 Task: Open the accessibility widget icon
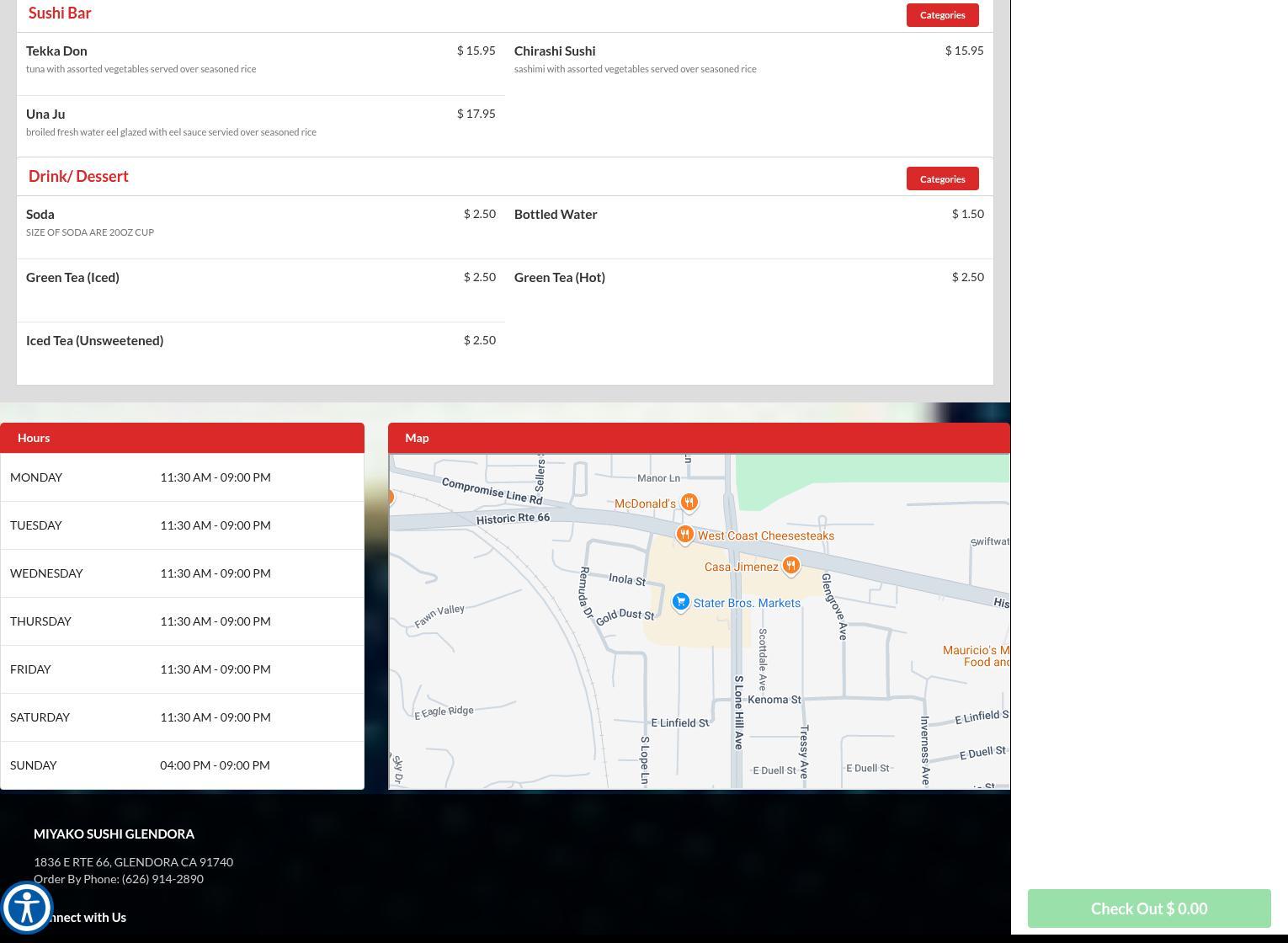[x=27, y=907]
